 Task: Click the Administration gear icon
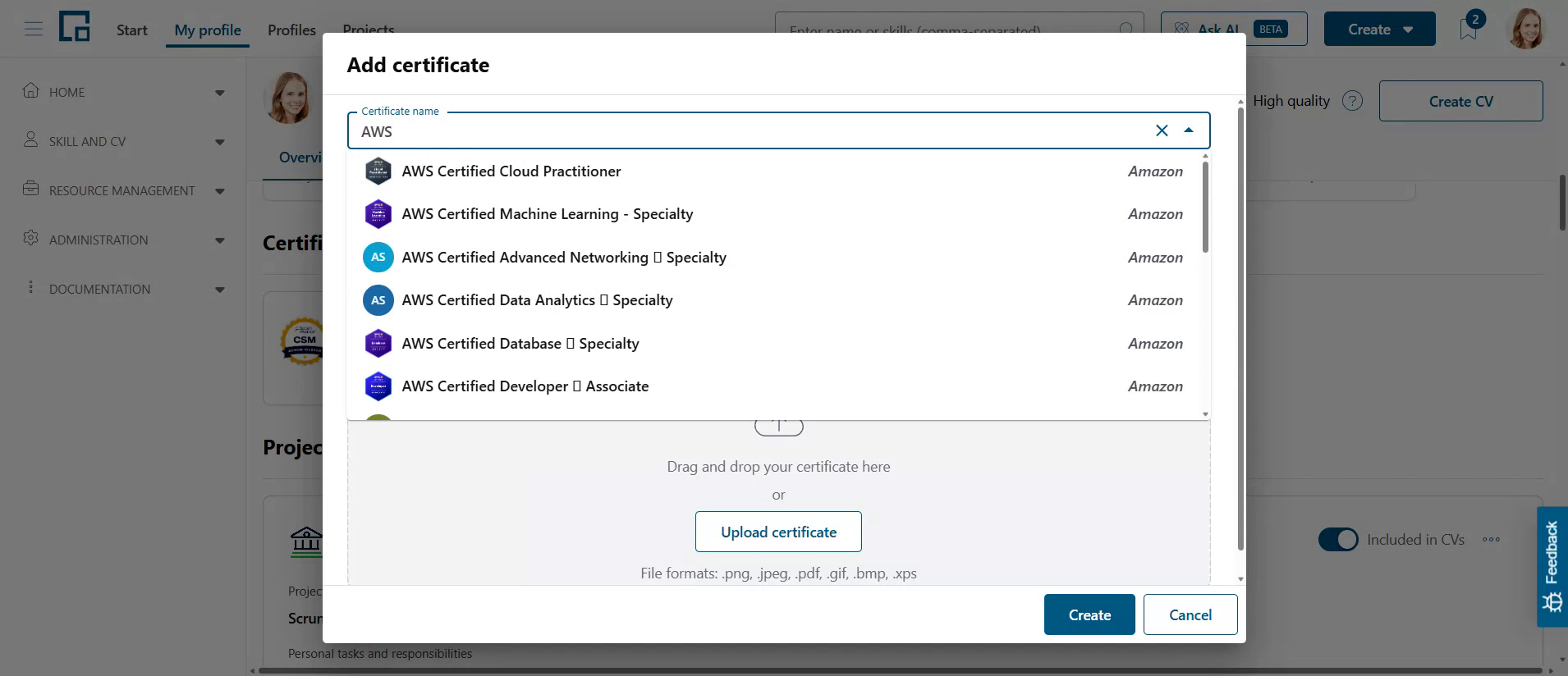coord(31,238)
